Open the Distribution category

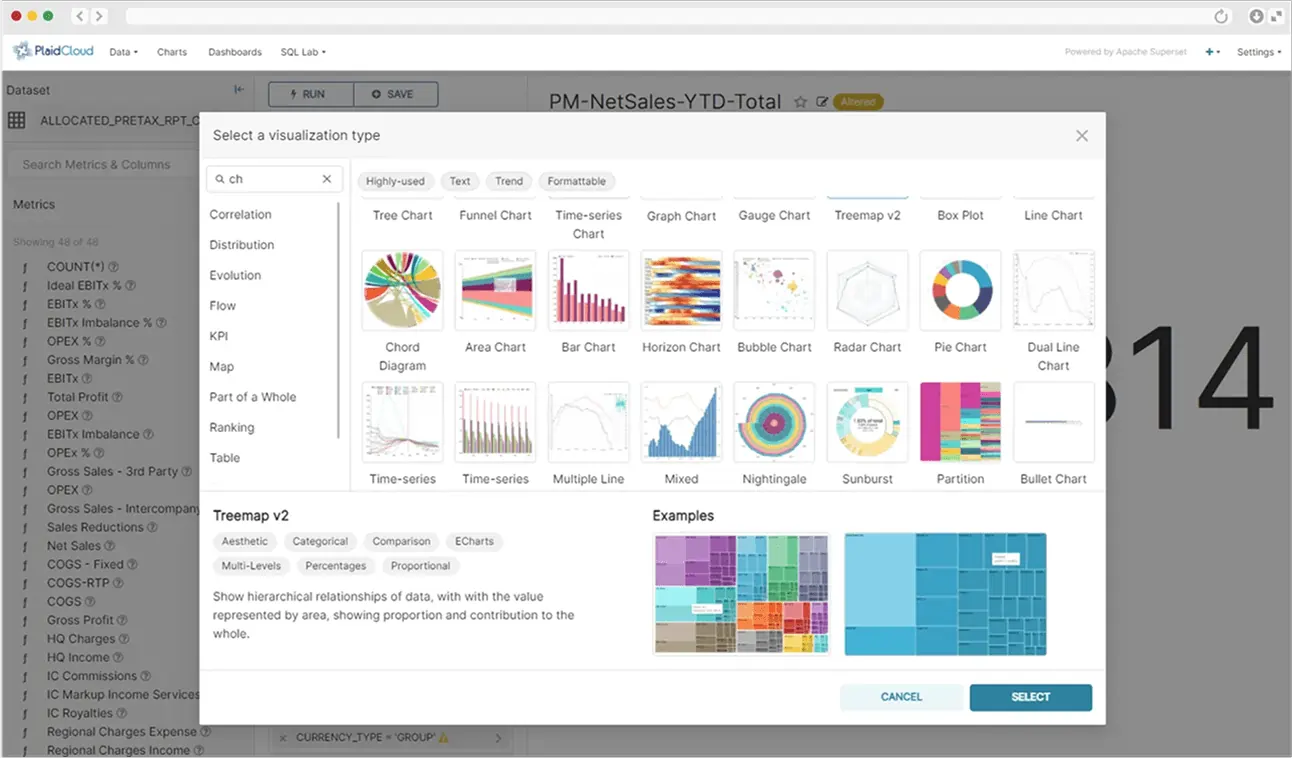click(x=241, y=245)
